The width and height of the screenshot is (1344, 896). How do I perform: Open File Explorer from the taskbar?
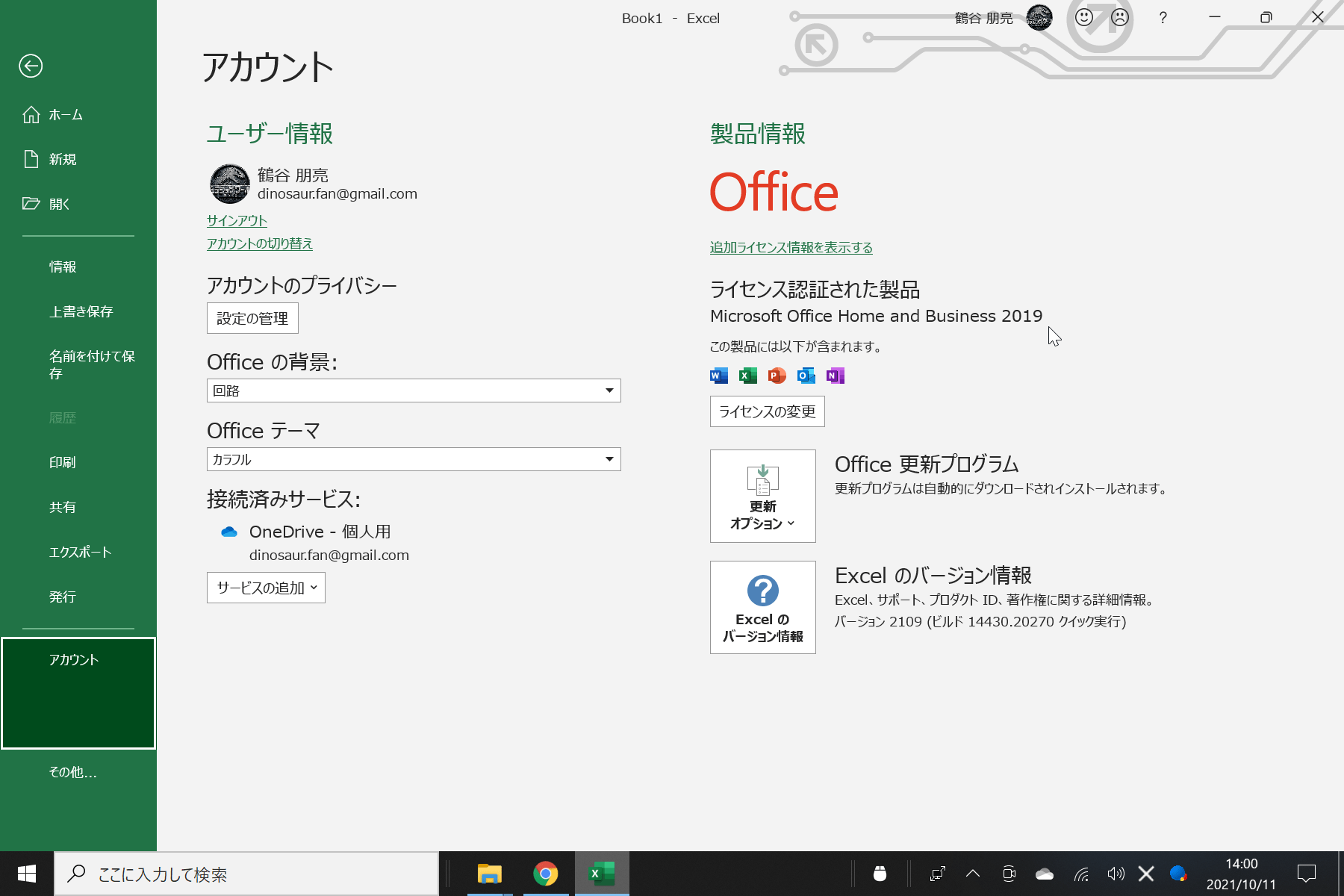click(490, 874)
